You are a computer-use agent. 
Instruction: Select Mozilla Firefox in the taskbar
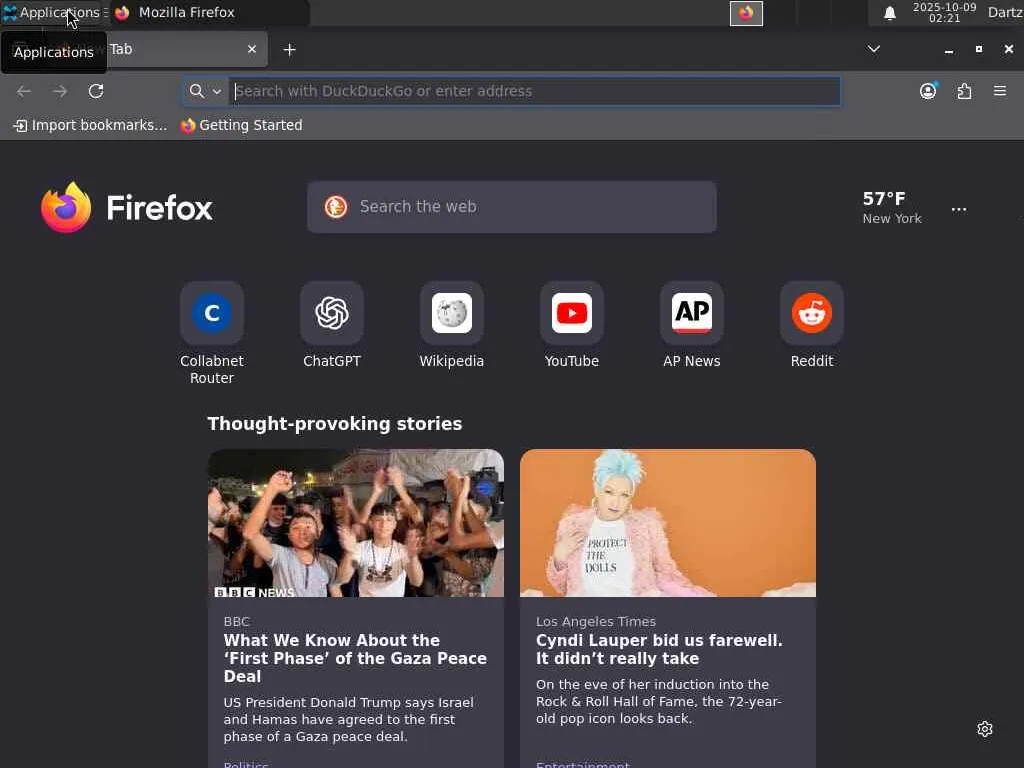tap(209, 12)
